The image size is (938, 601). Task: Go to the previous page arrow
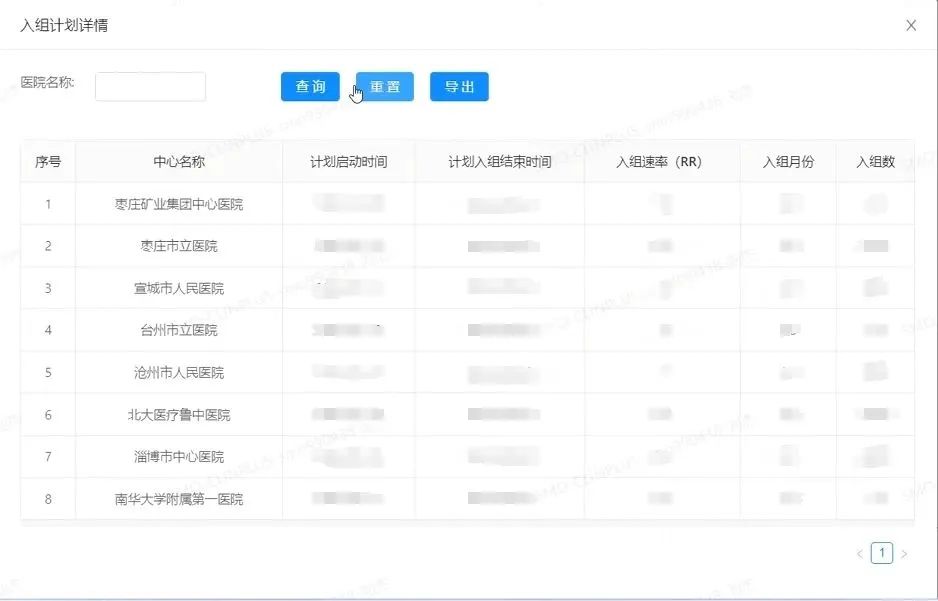860,554
